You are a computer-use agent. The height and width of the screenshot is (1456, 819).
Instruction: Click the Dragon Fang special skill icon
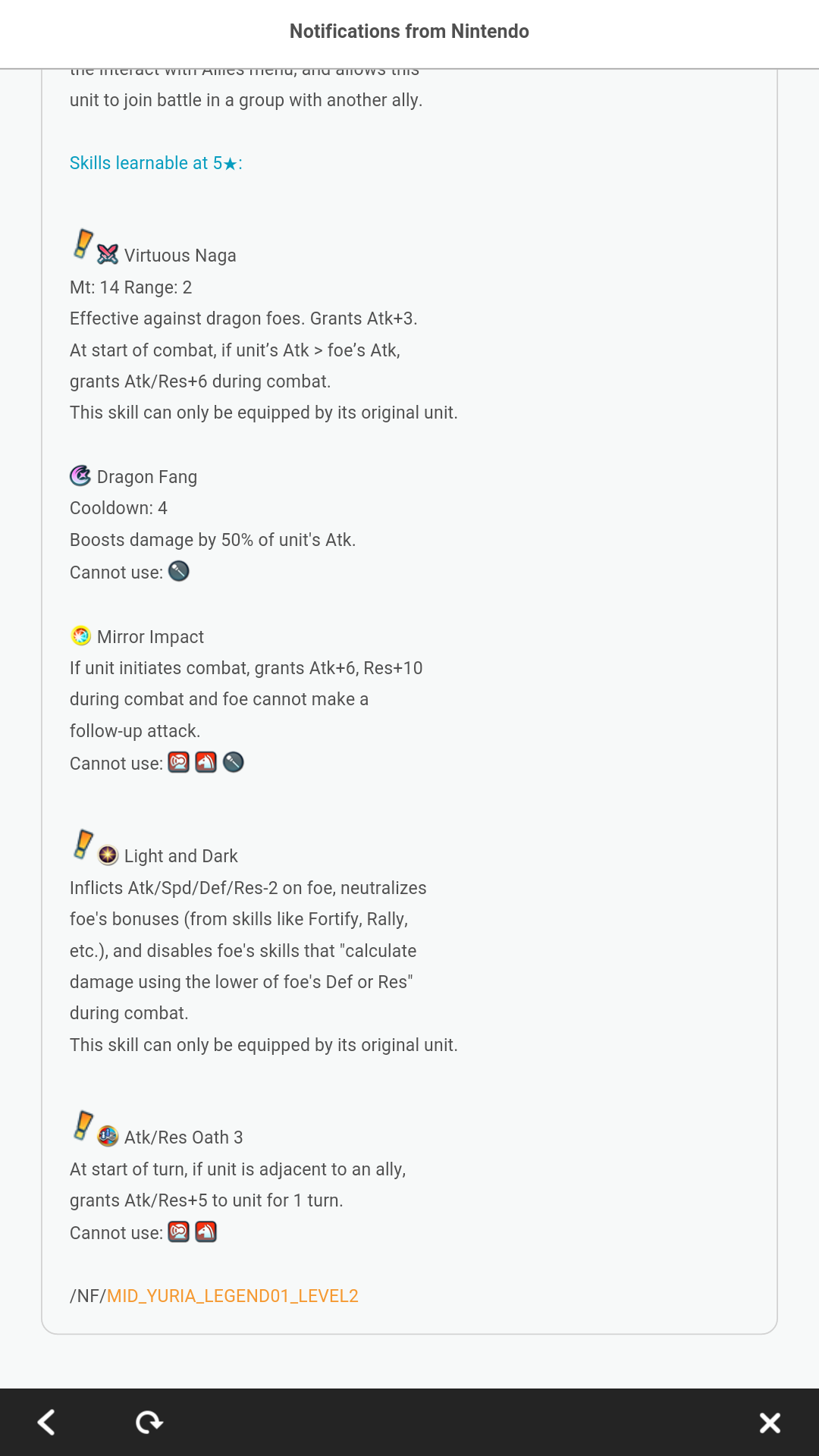[80, 475]
